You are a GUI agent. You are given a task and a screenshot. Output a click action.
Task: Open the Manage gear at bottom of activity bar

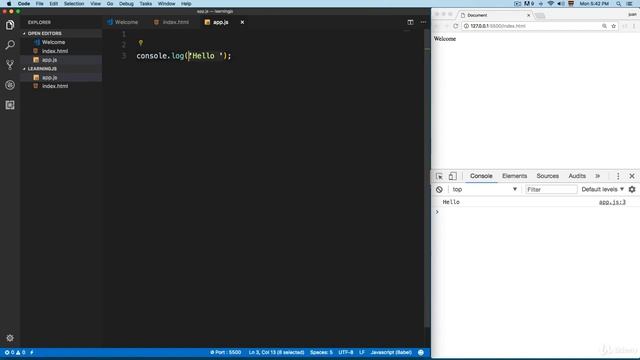coord(10,338)
